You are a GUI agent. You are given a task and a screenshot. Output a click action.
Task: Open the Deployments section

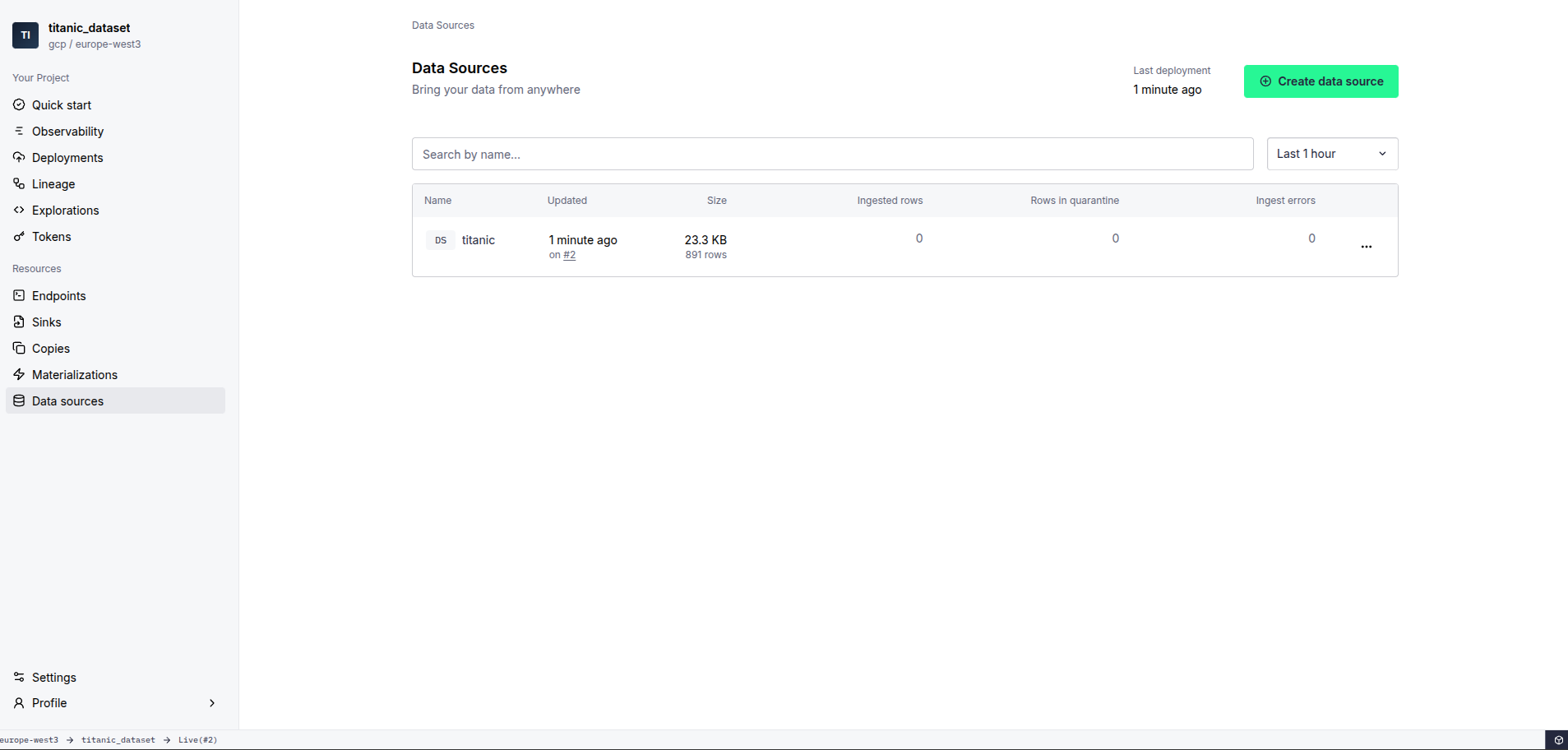pyautogui.click(x=67, y=157)
